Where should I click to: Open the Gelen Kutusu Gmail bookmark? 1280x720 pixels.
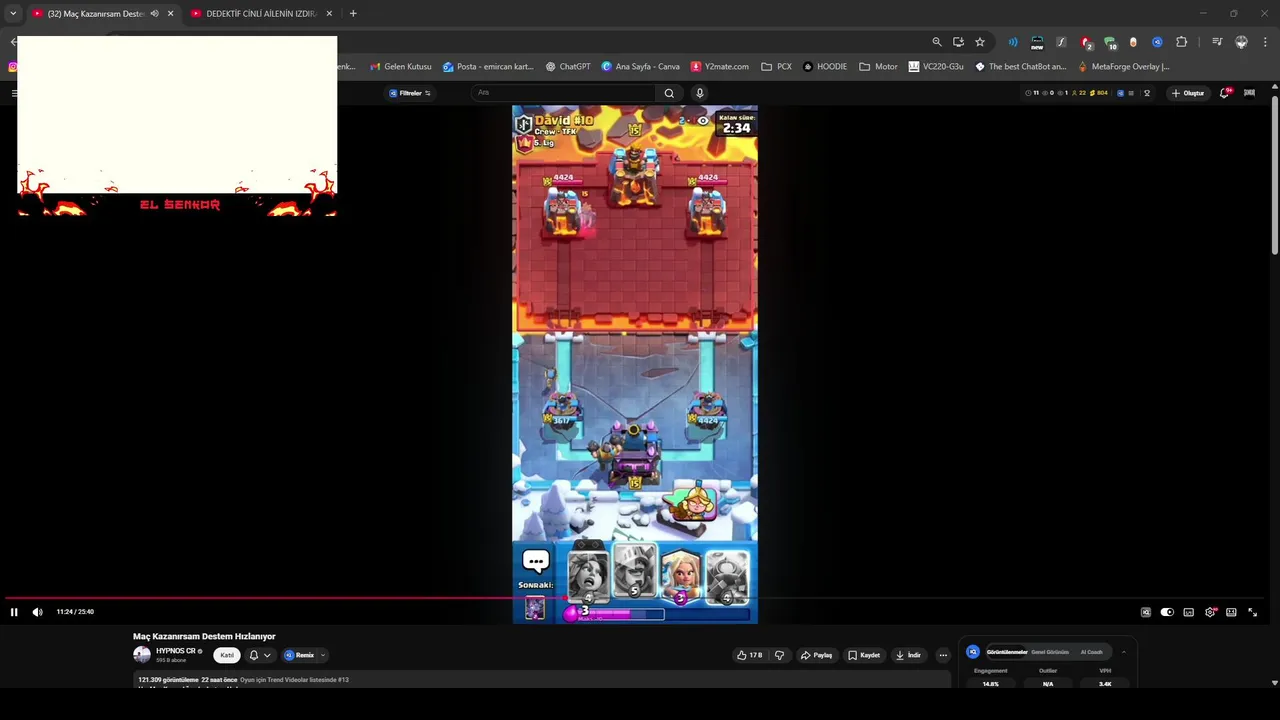pyautogui.click(x=401, y=67)
